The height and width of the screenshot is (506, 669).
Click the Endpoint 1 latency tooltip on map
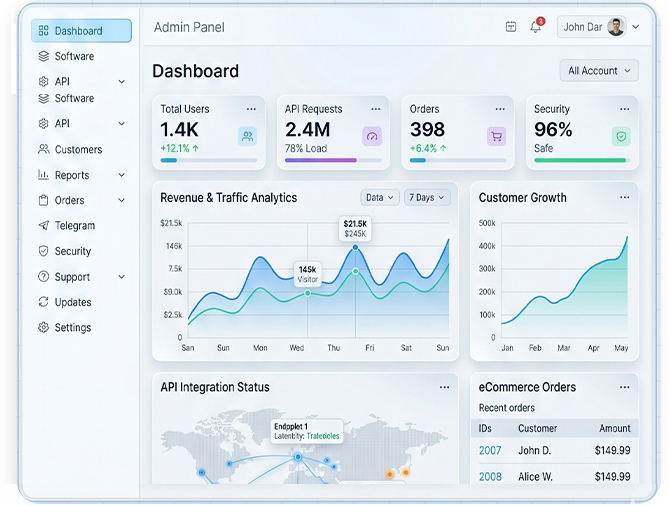coord(307,431)
